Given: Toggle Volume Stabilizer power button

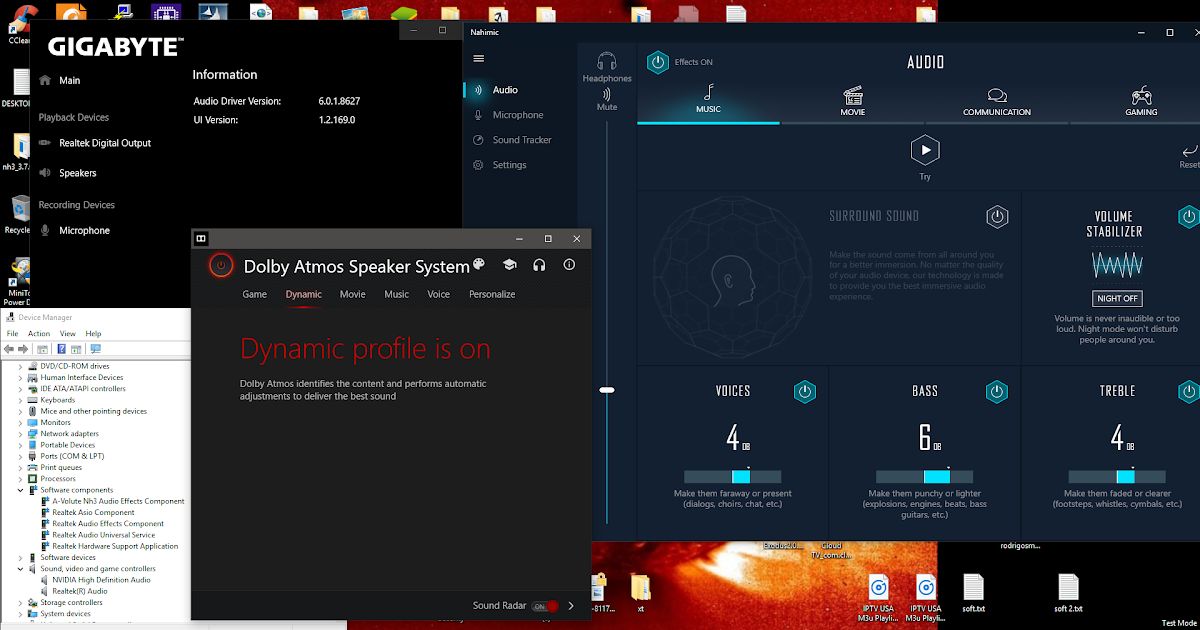Looking at the screenshot, I should 1189,216.
